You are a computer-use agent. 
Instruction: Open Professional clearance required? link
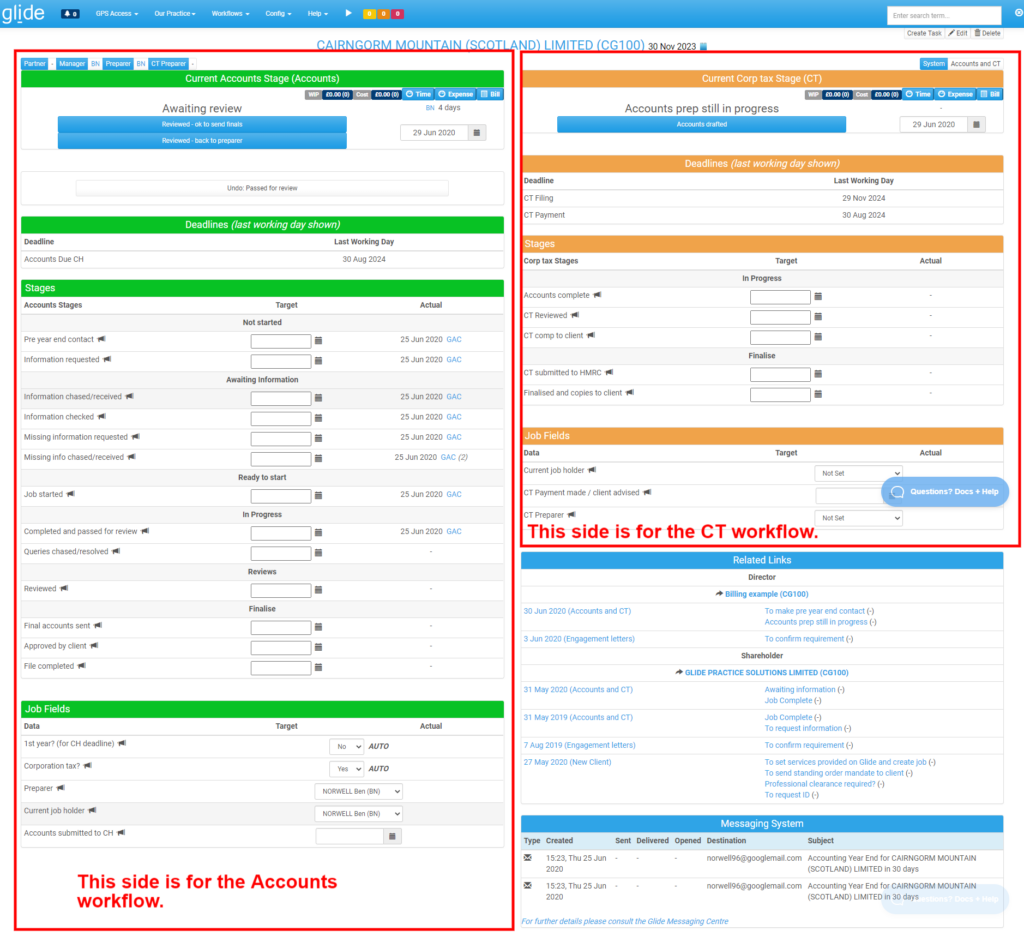pos(820,784)
